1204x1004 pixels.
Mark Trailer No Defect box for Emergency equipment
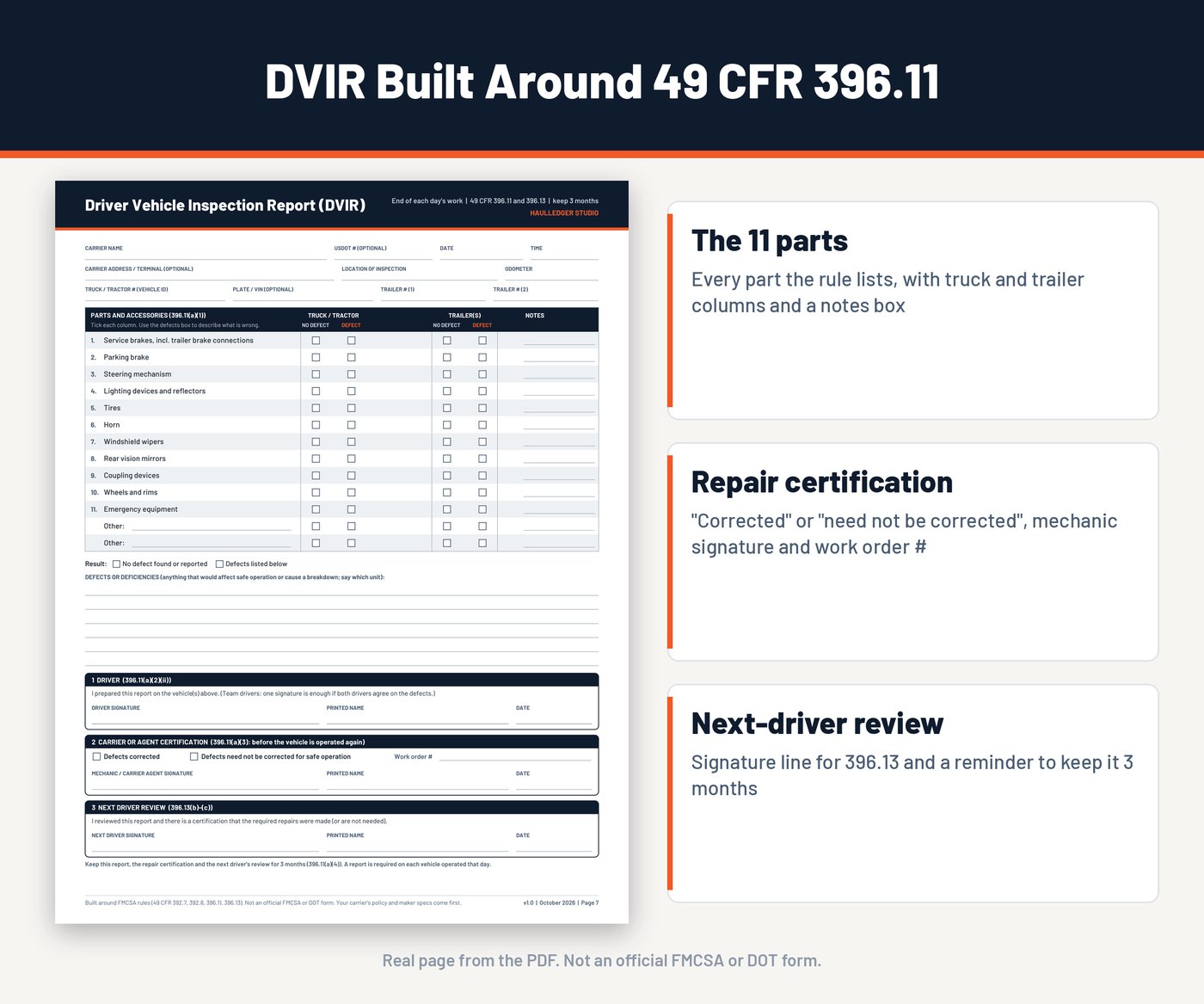[446, 509]
